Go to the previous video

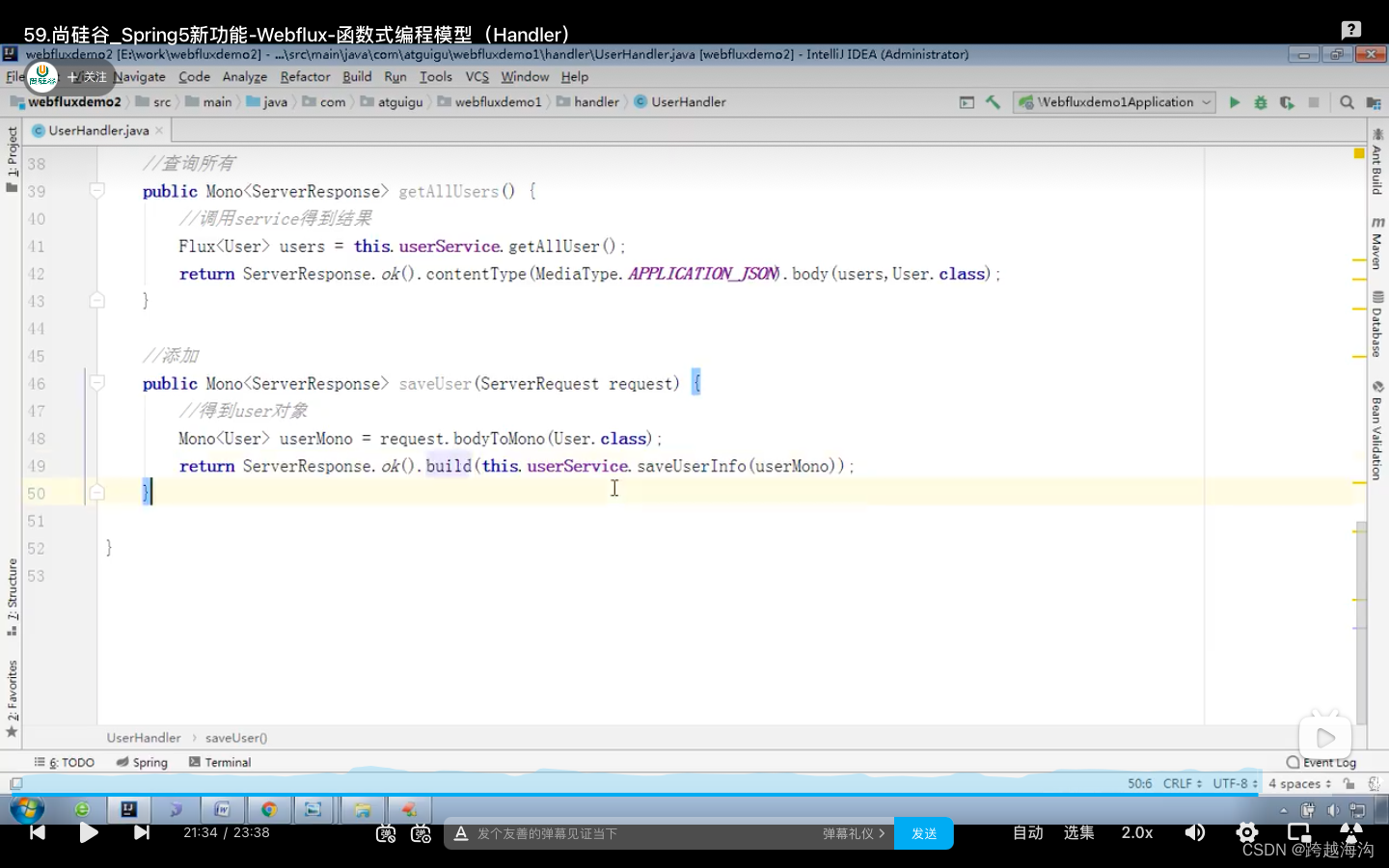[37, 832]
